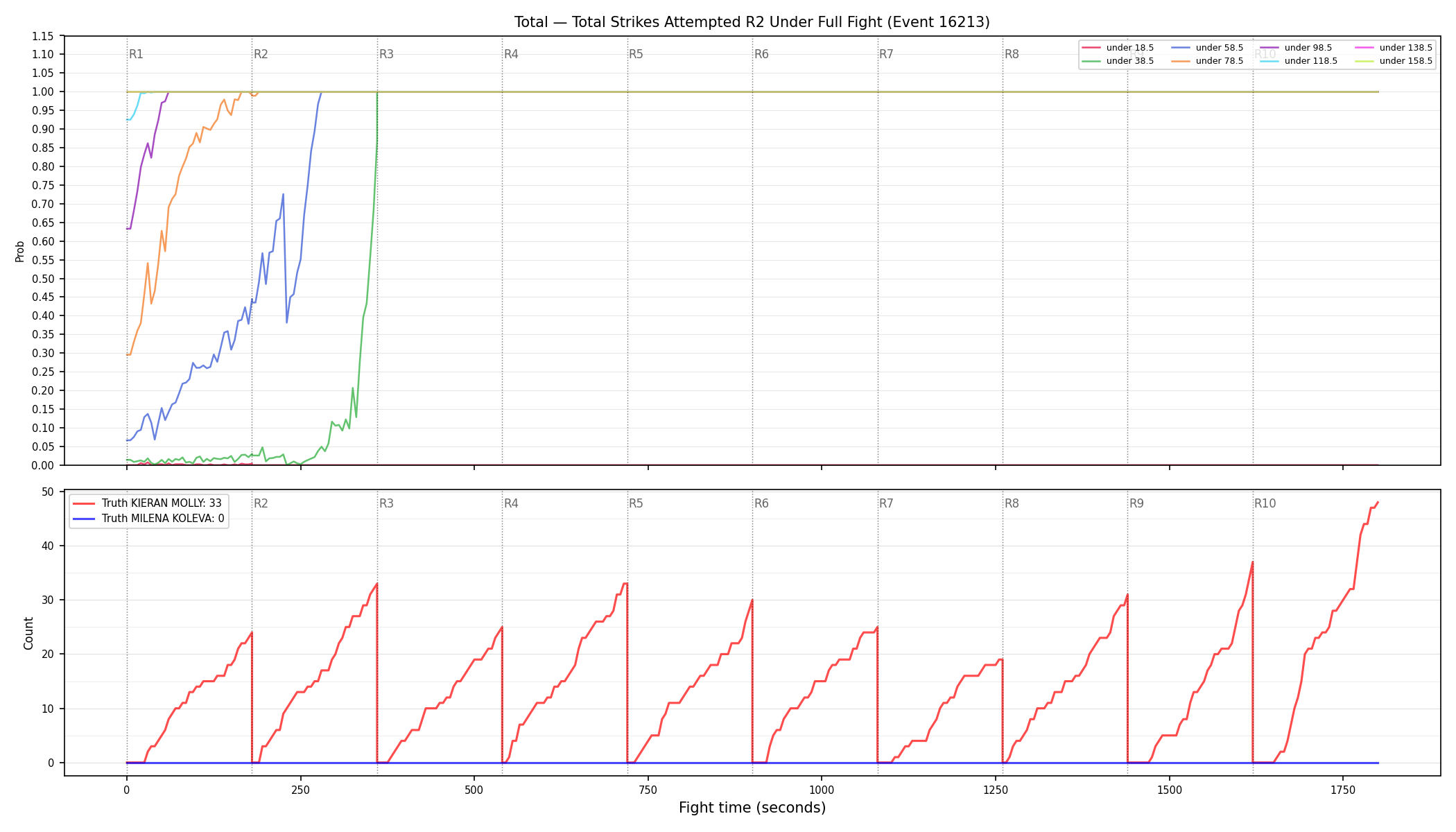Click the 1750 tick on time axis

click(1343, 790)
